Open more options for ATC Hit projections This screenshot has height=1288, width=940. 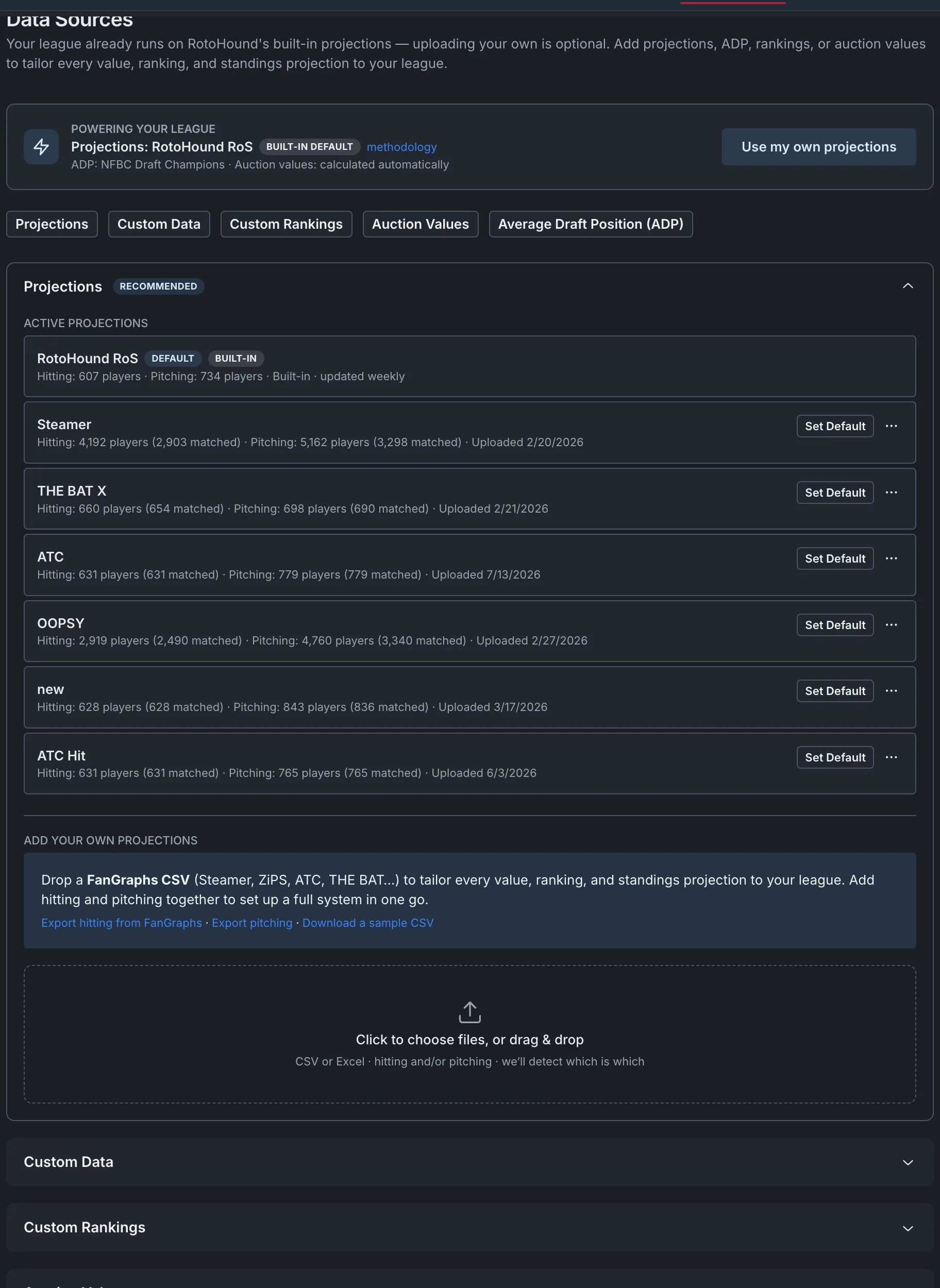coord(891,757)
